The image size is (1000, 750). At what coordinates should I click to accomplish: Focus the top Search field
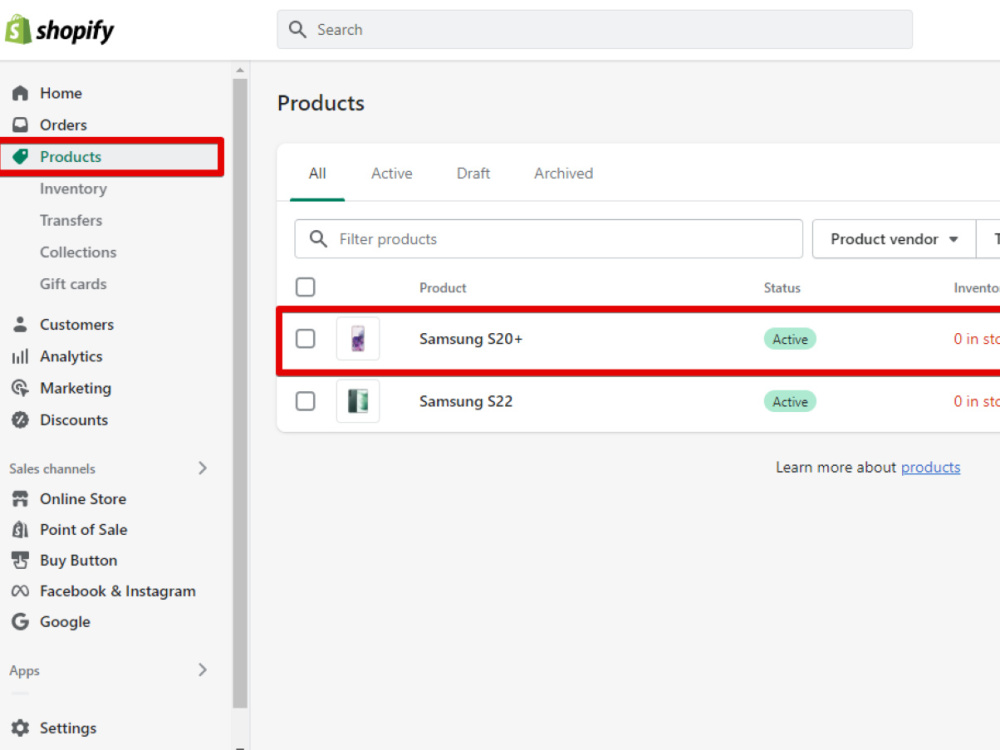click(x=594, y=29)
